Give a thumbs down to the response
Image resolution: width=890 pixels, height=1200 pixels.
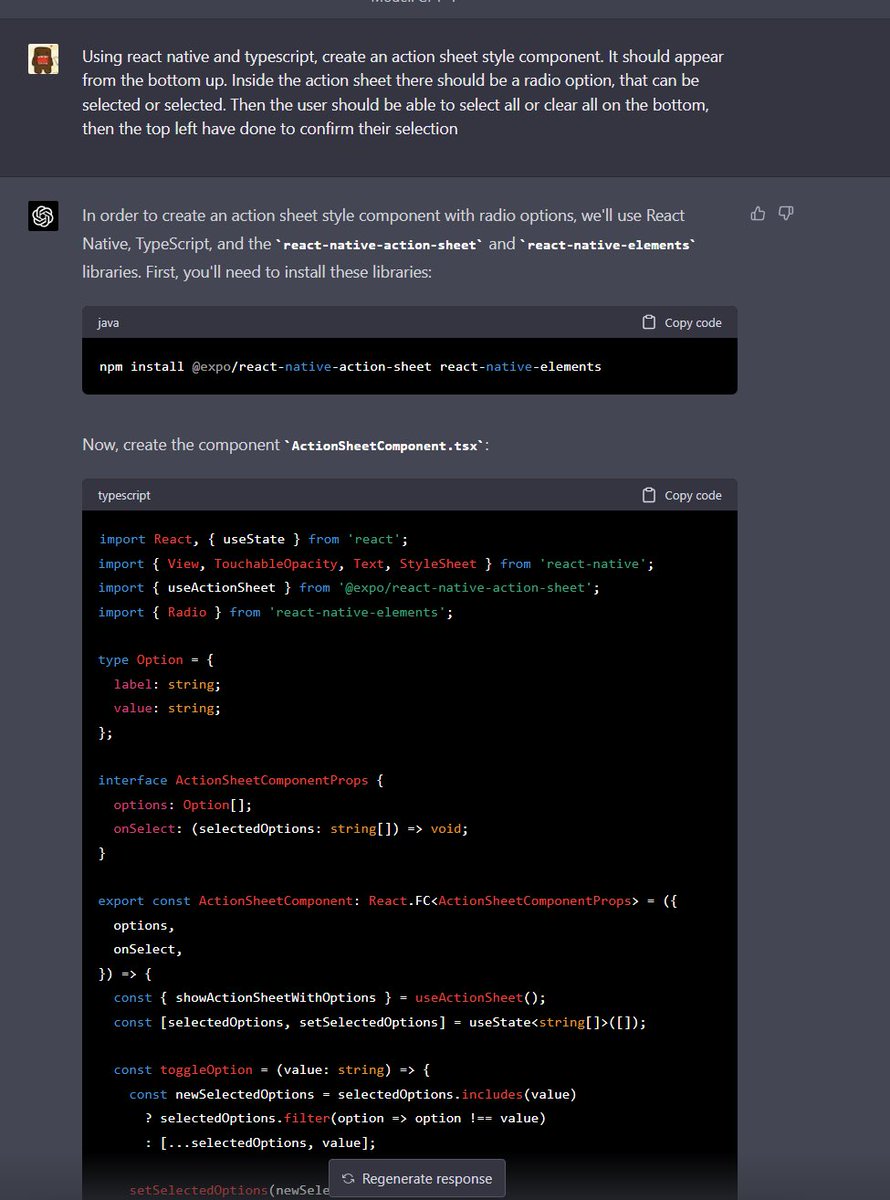pos(786,212)
